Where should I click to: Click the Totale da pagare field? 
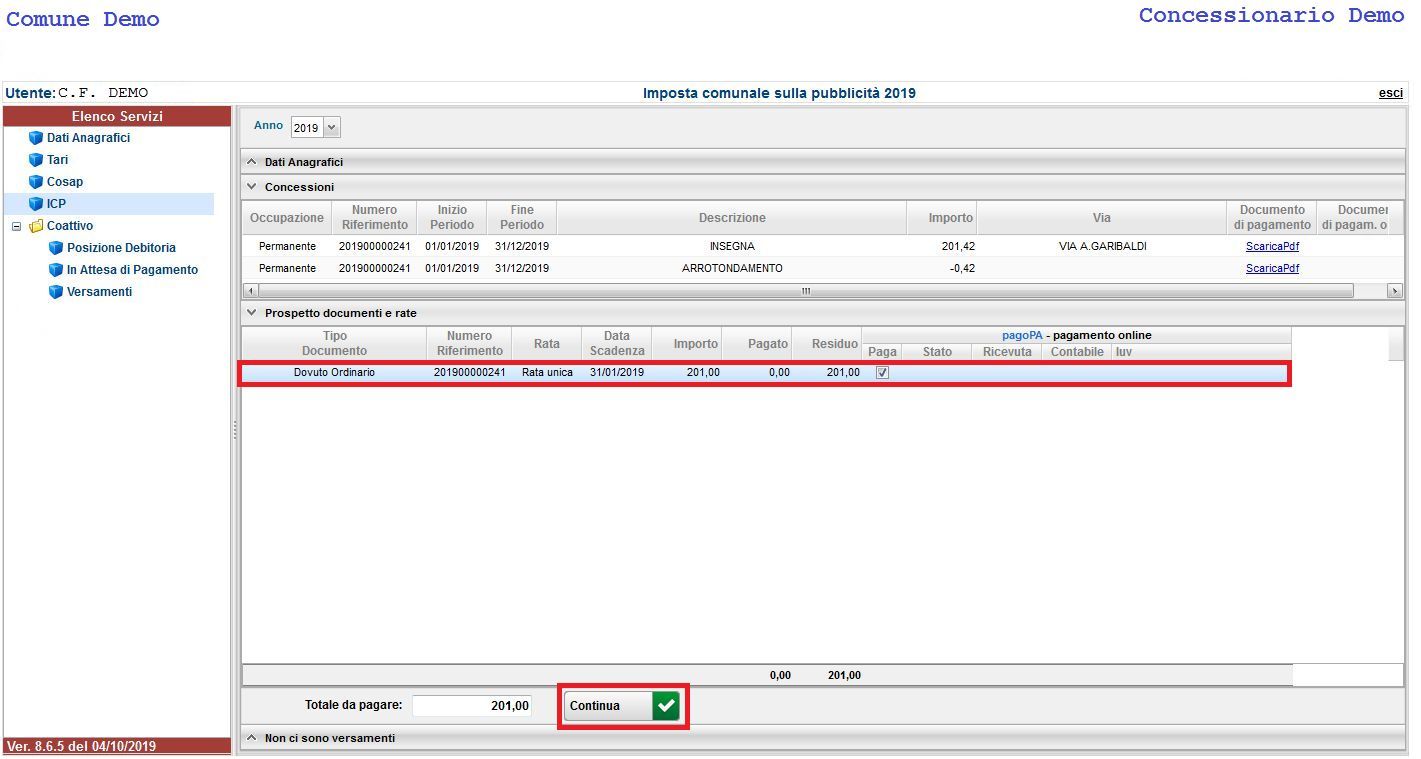click(472, 706)
